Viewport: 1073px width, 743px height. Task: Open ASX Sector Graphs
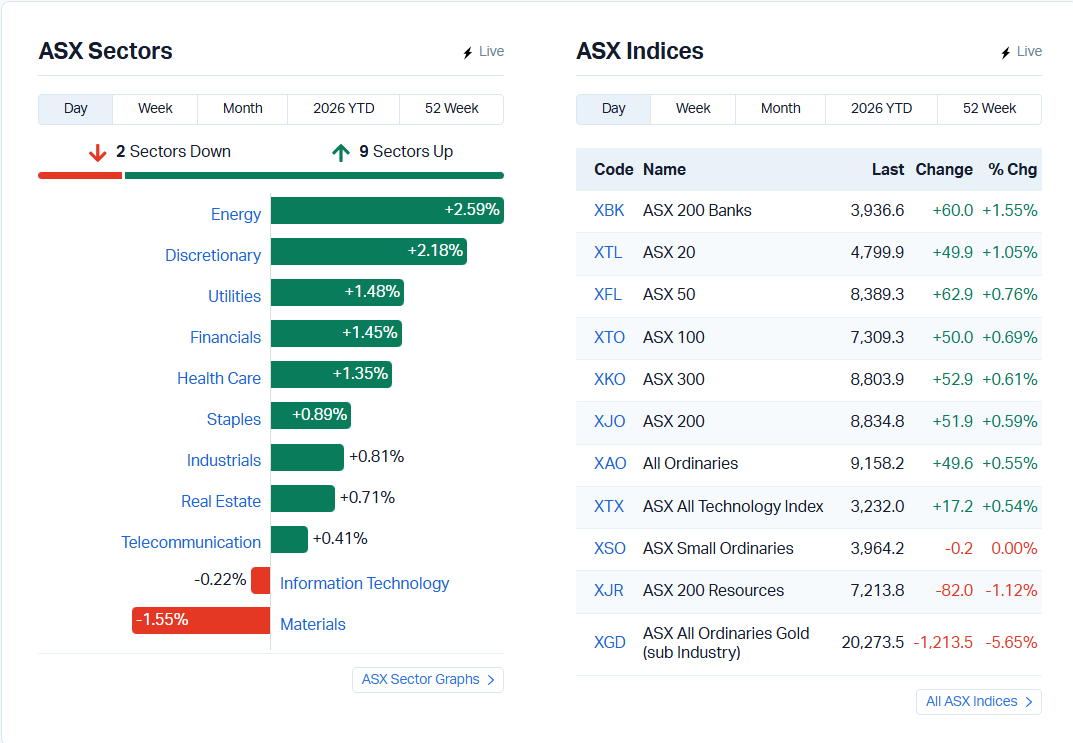point(420,680)
